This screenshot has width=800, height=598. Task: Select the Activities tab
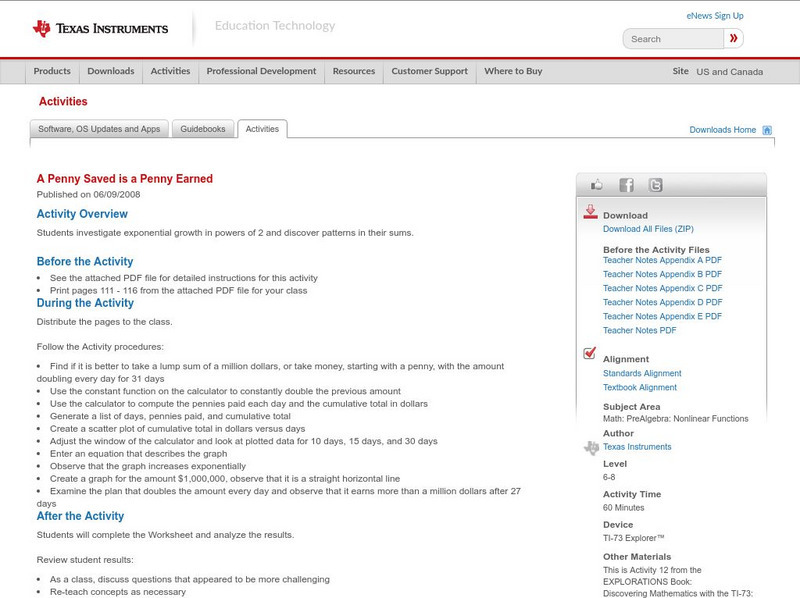click(x=262, y=129)
